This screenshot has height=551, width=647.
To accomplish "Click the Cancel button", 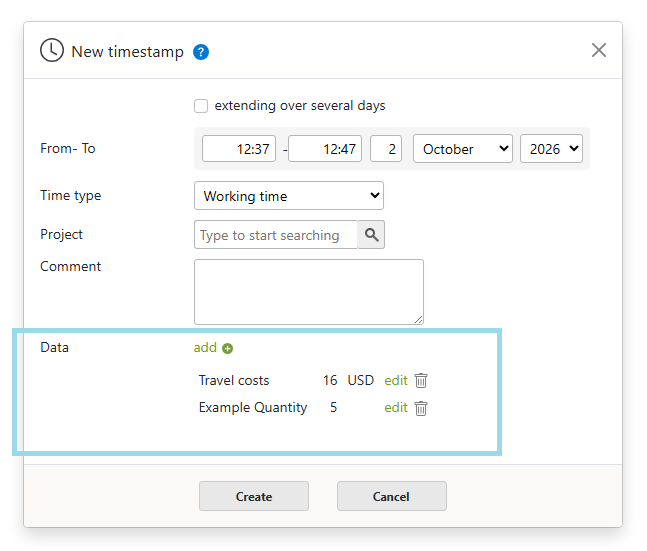I will [x=392, y=496].
